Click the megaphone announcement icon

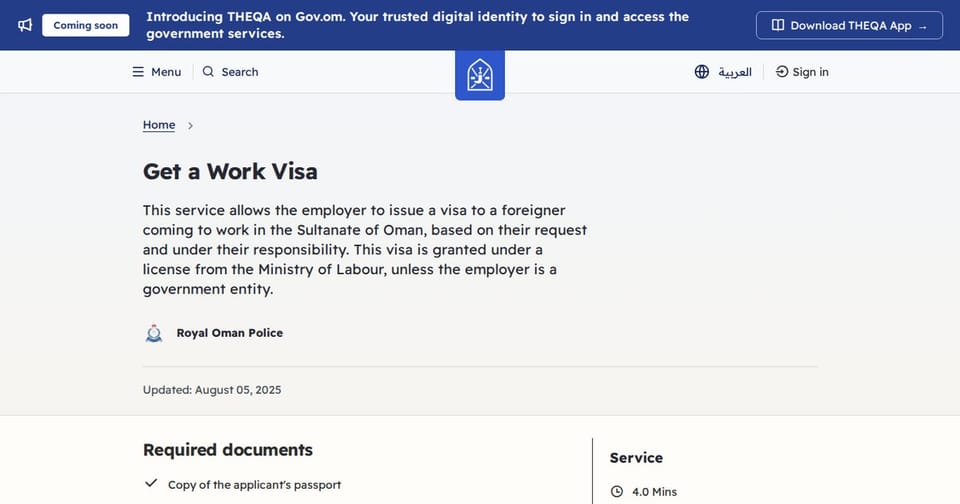(24, 25)
